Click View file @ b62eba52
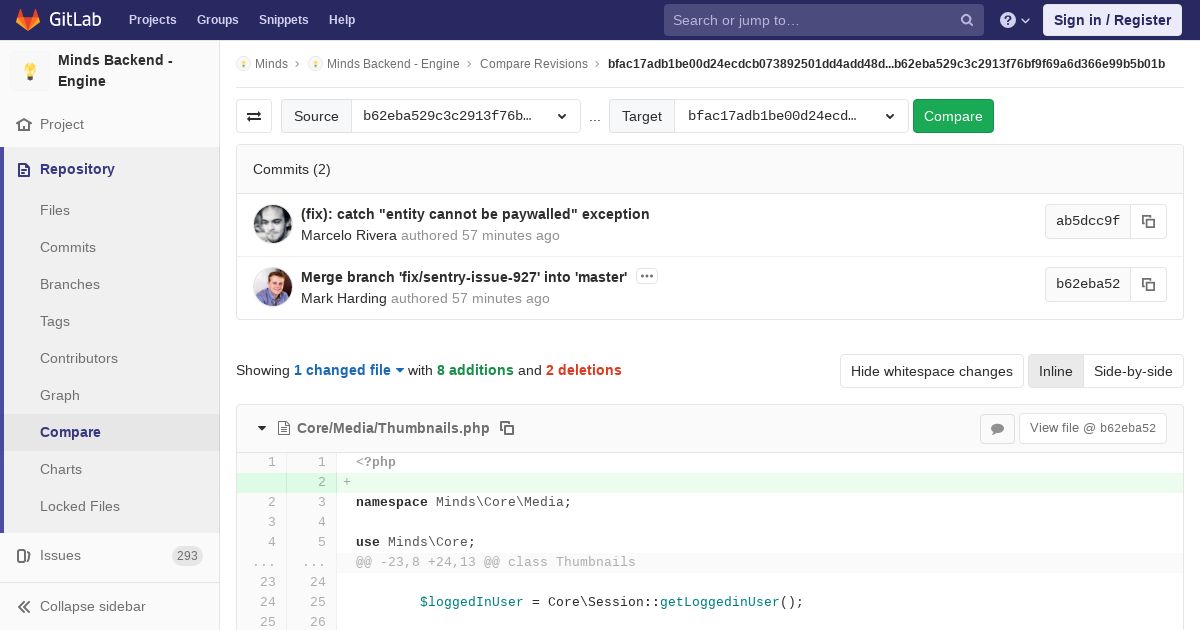 1092,428
